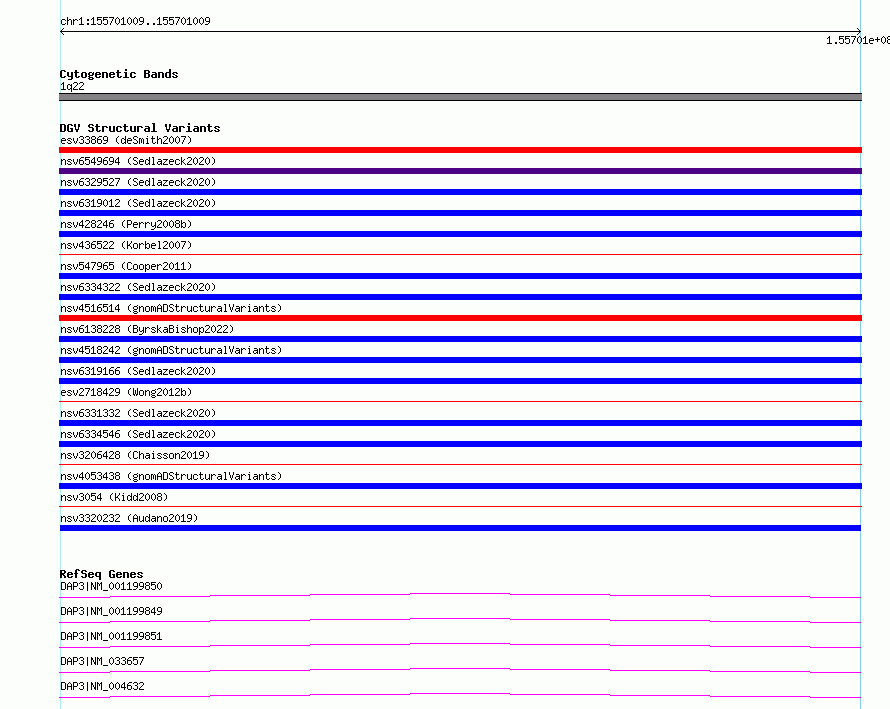This screenshot has width=890, height=709.
Task: Open variant nsv547965 (Cooper2011)
Action: pos(126,266)
